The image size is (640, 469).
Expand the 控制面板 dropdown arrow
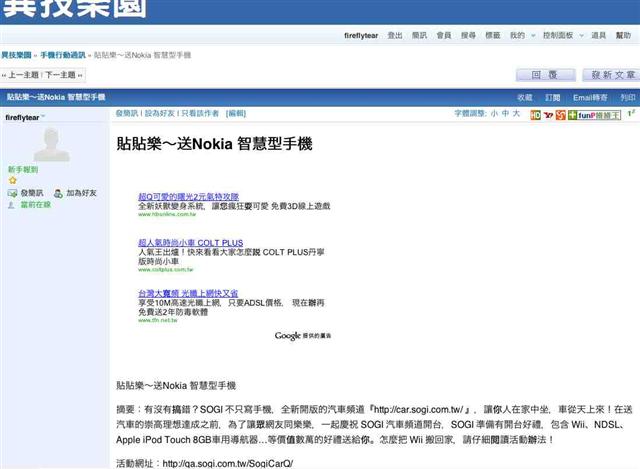point(582,36)
